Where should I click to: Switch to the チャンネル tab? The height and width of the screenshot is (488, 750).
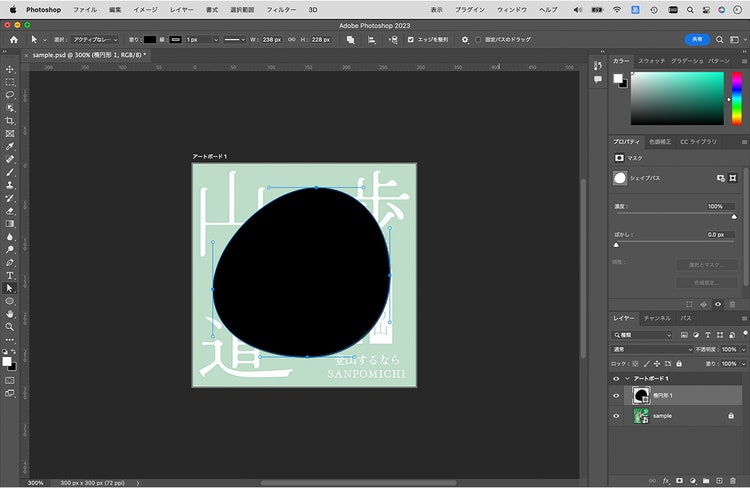point(657,318)
